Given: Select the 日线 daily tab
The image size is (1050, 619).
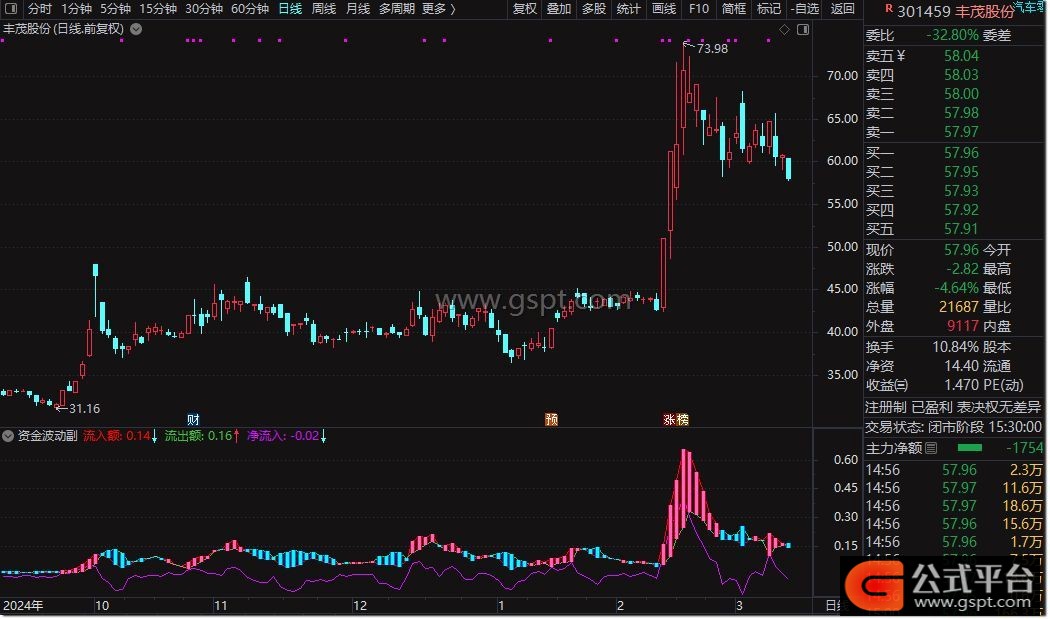Looking at the screenshot, I should tap(291, 9).
